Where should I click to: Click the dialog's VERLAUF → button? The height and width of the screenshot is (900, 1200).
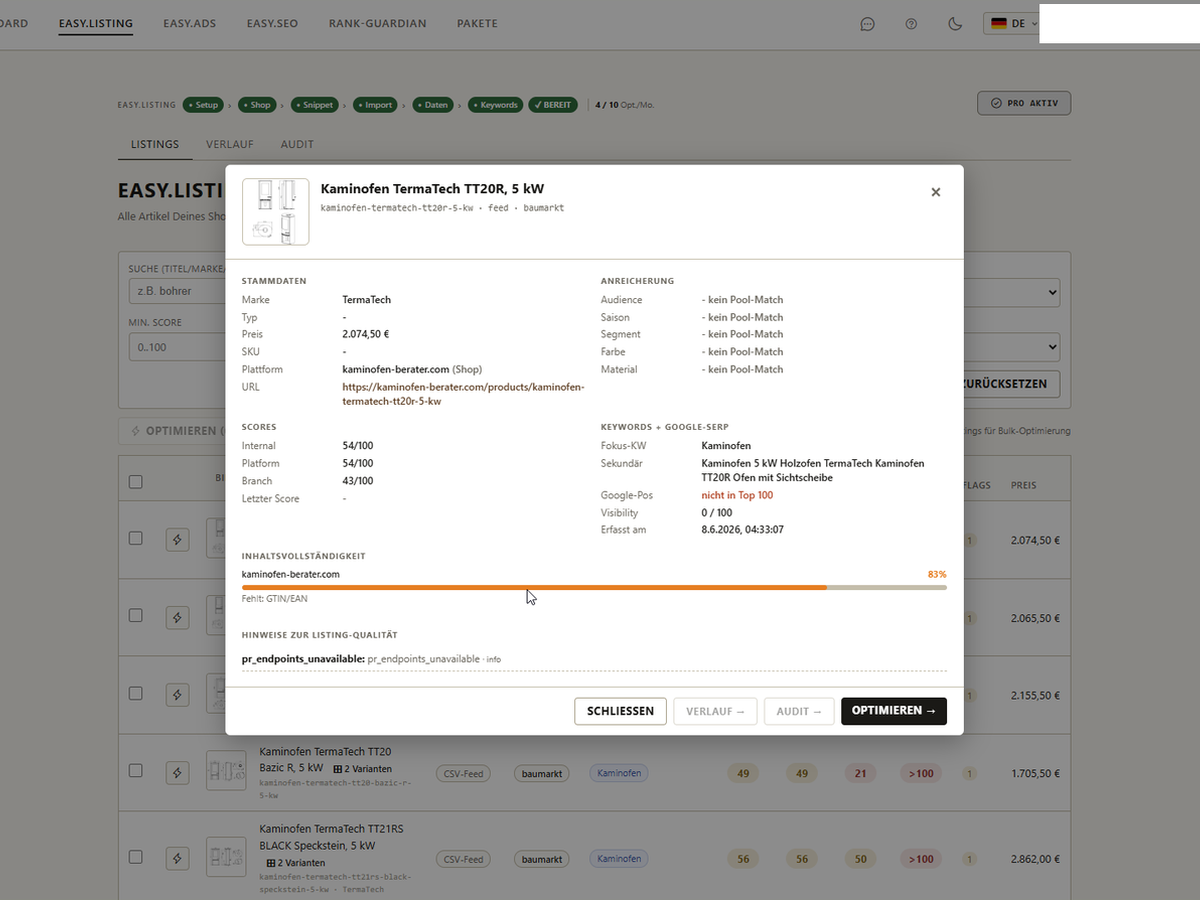tap(715, 711)
